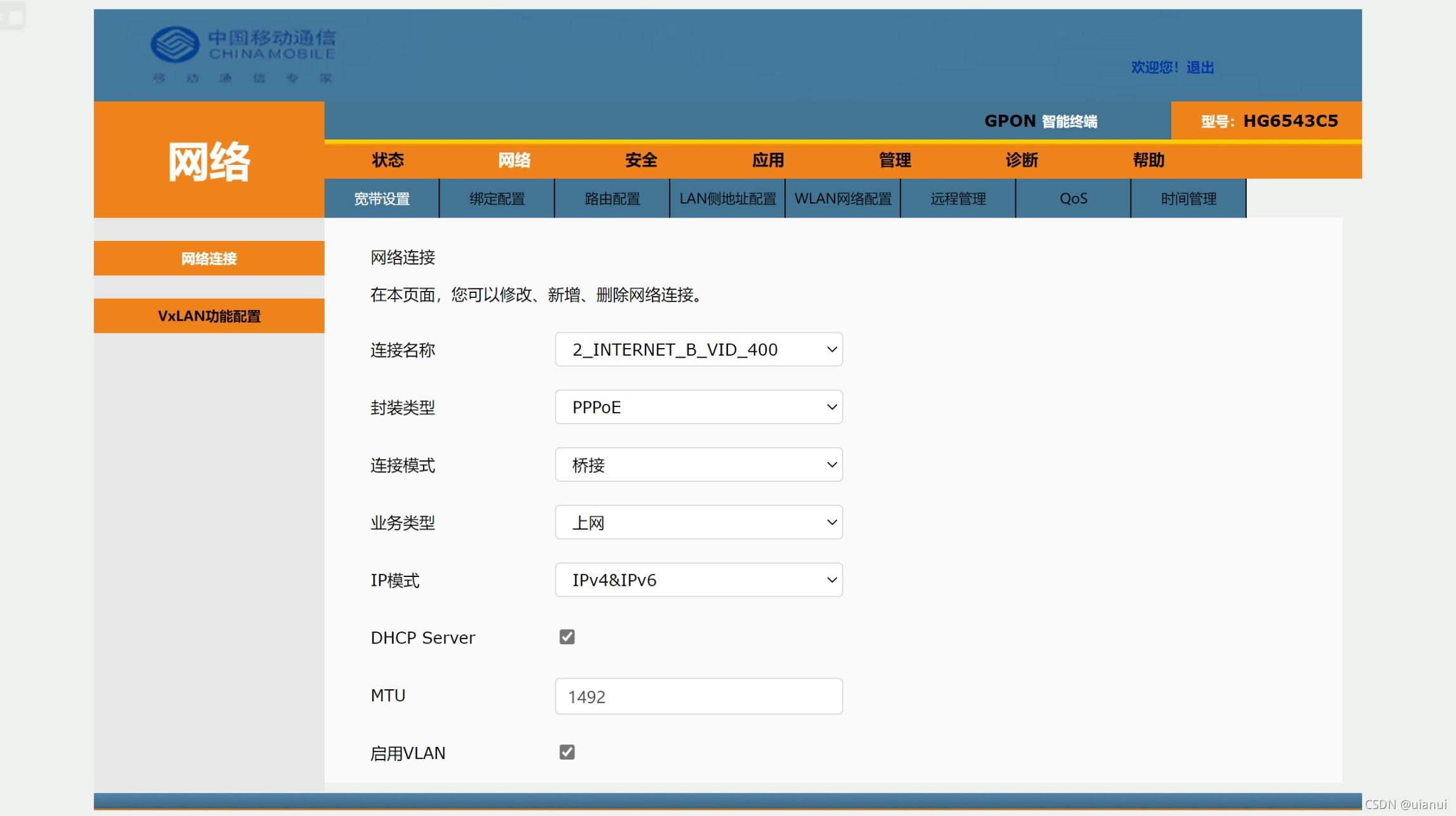Click the 退出 logout link
Screen dimensions: 1456x816
click(1201, 67)
